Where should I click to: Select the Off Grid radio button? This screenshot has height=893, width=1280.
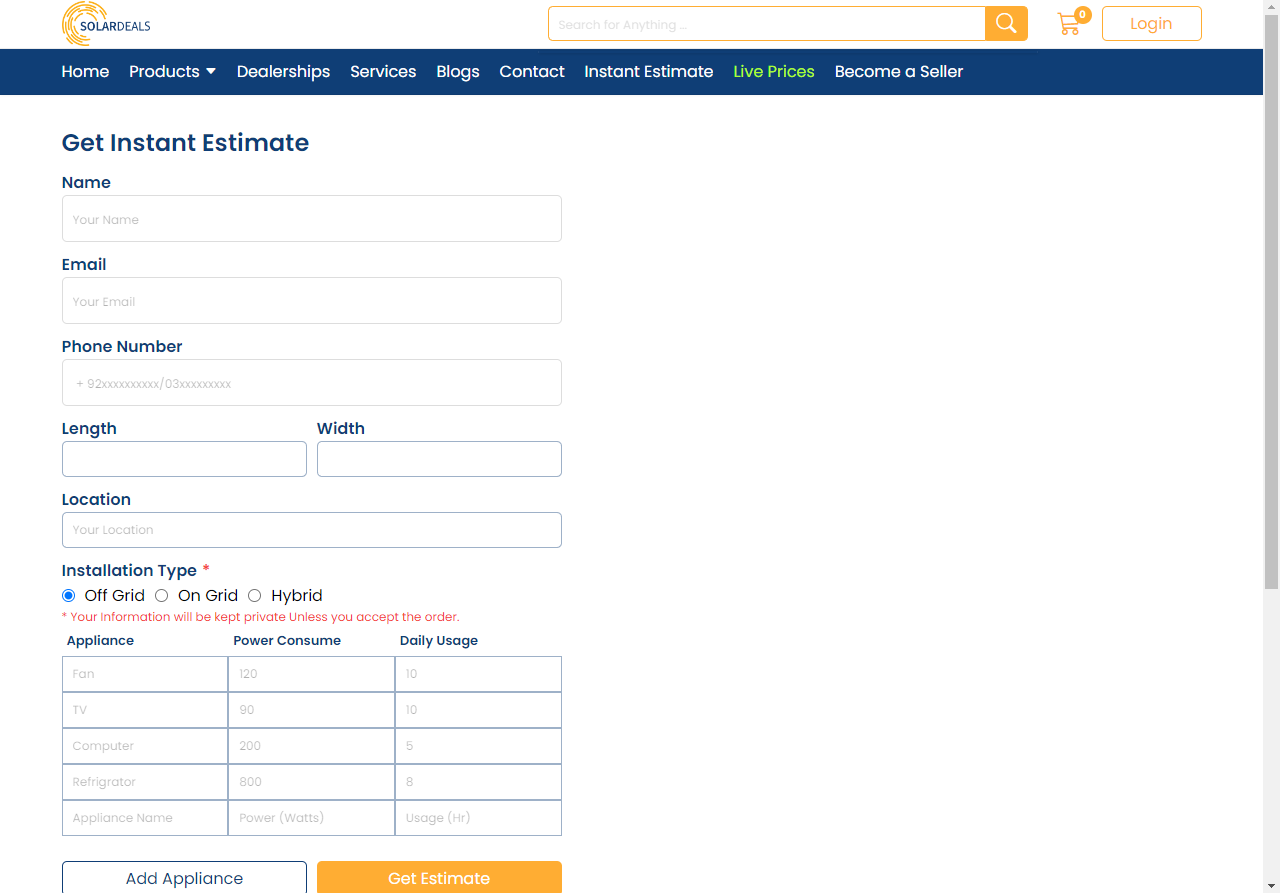tap(68, 596)
